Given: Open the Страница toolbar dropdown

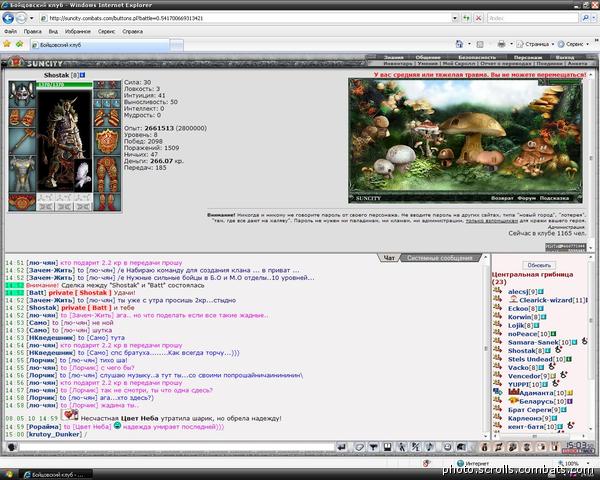Looking at the screenshot, I should point(536,44).
